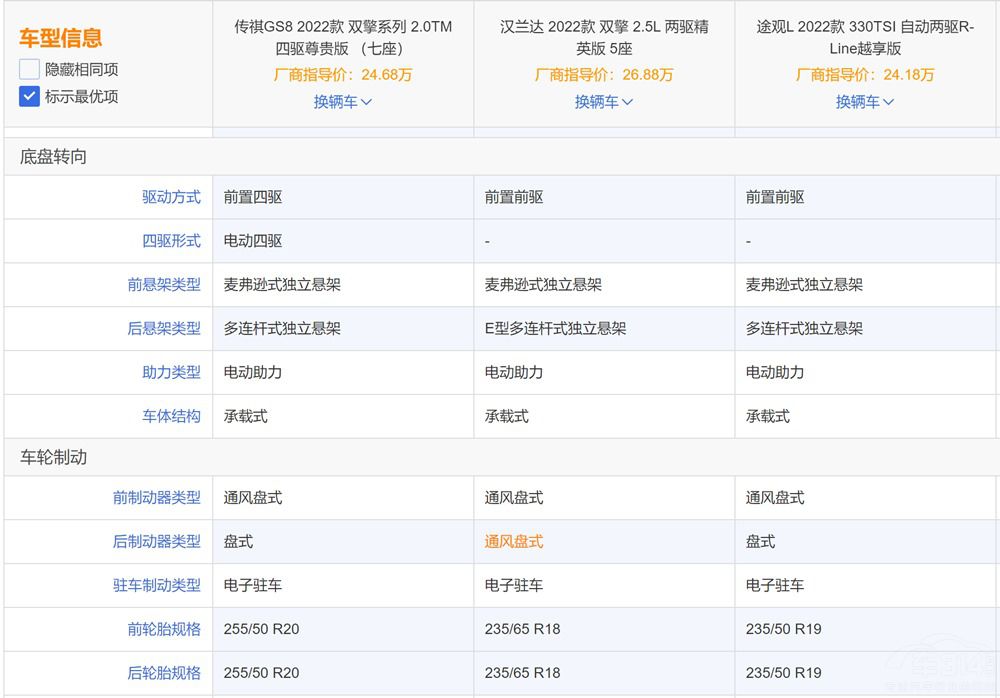Click the 后轮胎规格 parameter link
The height and width of the screenshot is (698, 1000).
[164, 673]
